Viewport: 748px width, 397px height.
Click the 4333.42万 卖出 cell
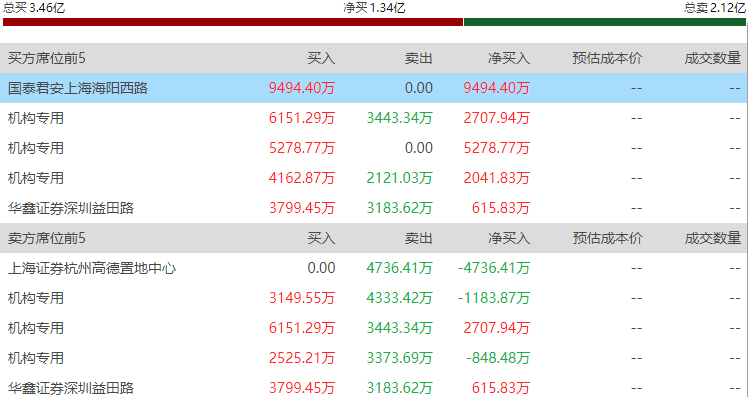[399, 298]
